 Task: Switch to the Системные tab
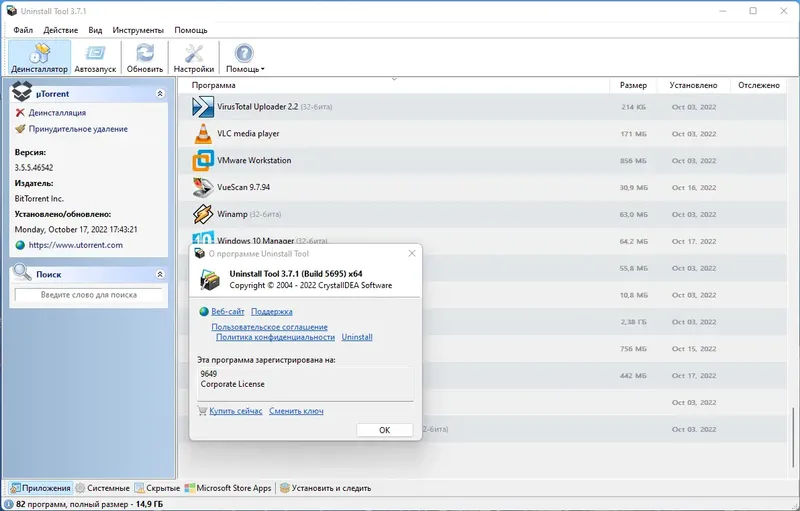point(103,488)
